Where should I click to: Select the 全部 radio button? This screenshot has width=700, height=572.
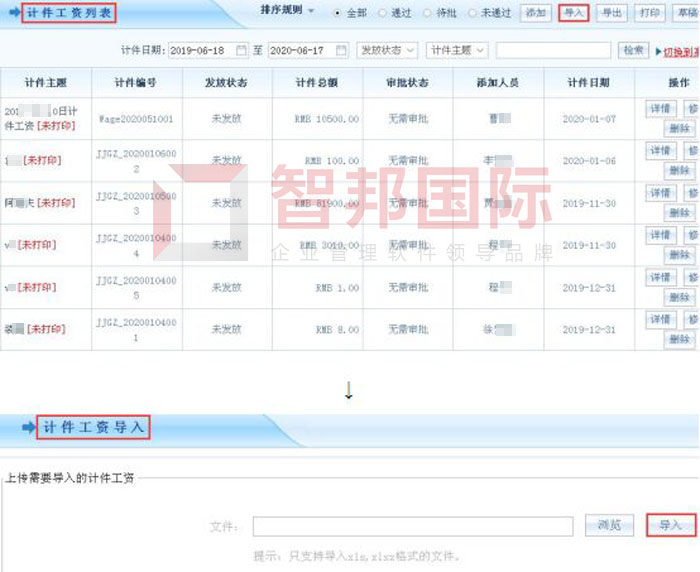pos(338,13)
